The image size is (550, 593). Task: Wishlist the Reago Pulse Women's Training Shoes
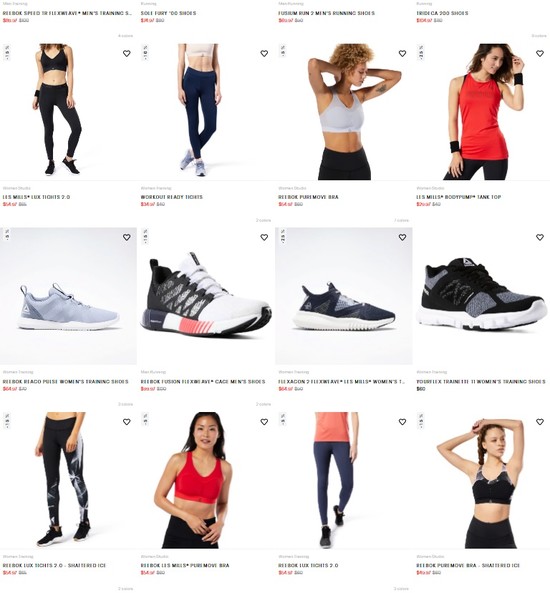[x=126, y=237]
